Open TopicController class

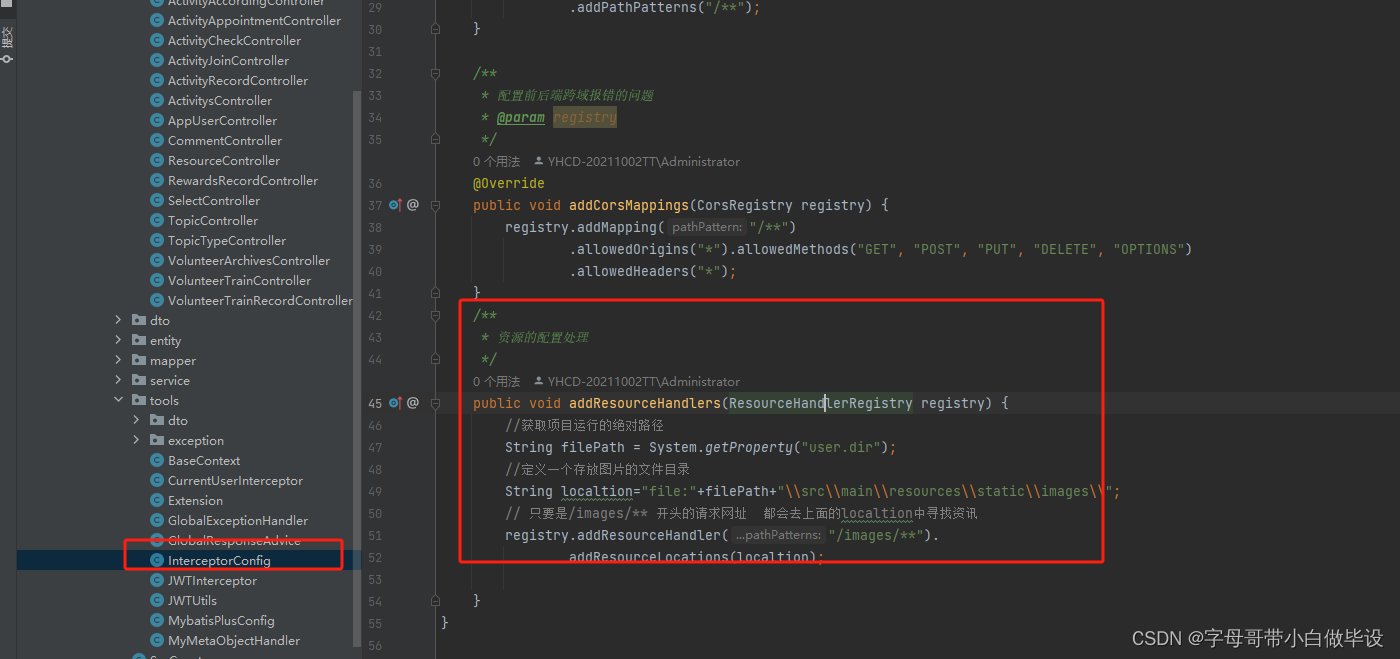[213, 220]
